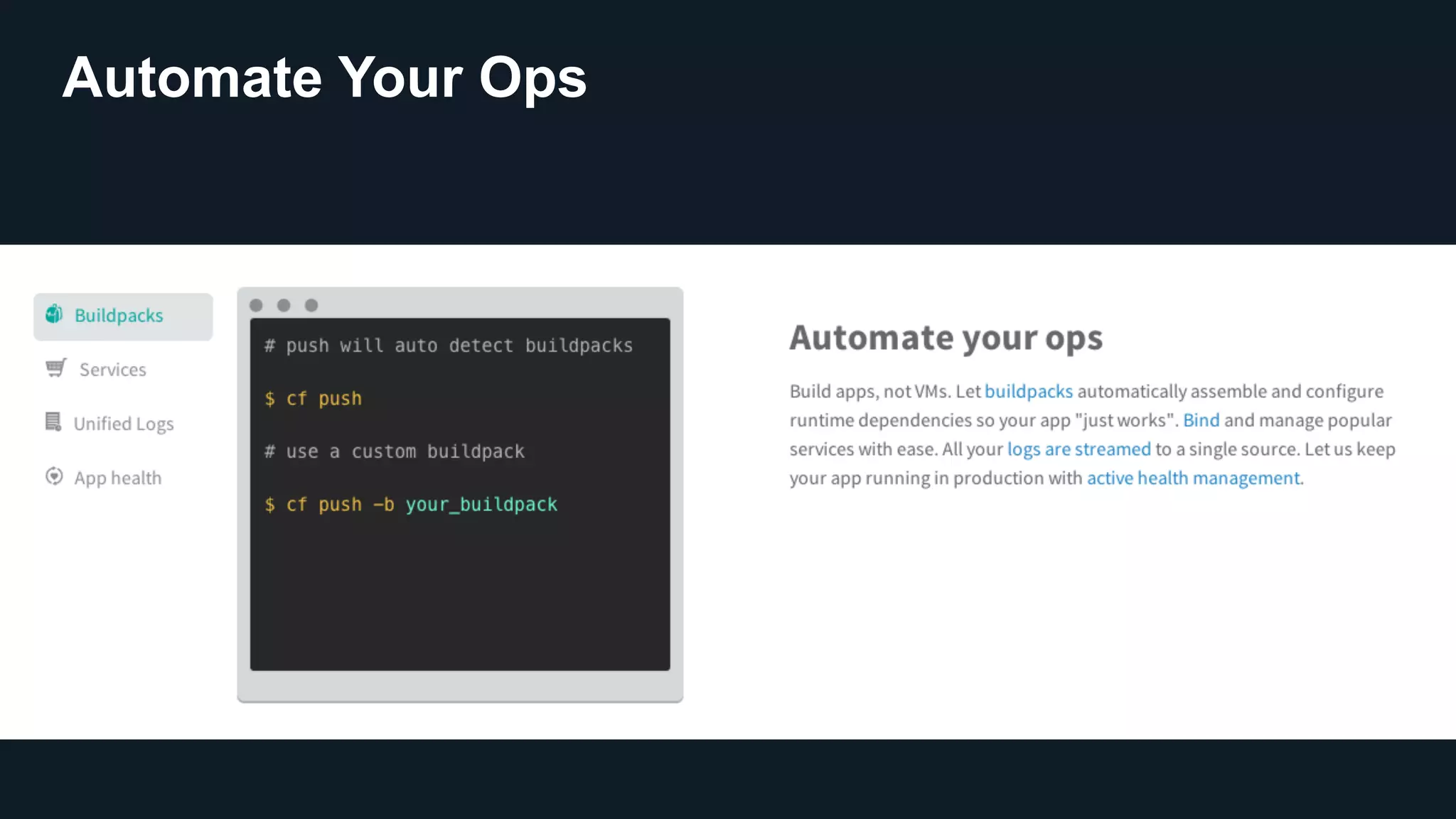Click the Buildpacks backpack icon

pyautogui.click(x=54, y=314)
